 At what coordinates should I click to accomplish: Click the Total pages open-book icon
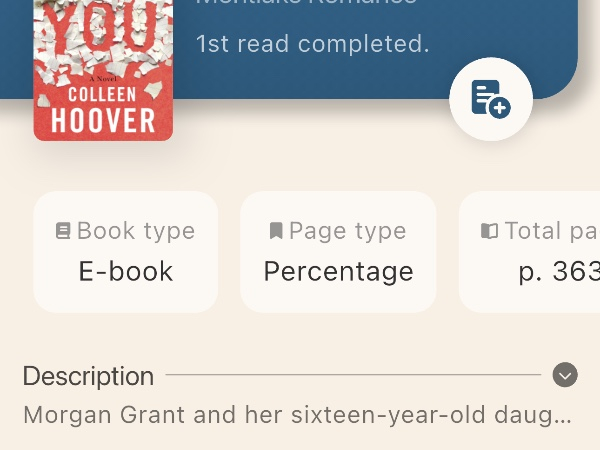489,231
